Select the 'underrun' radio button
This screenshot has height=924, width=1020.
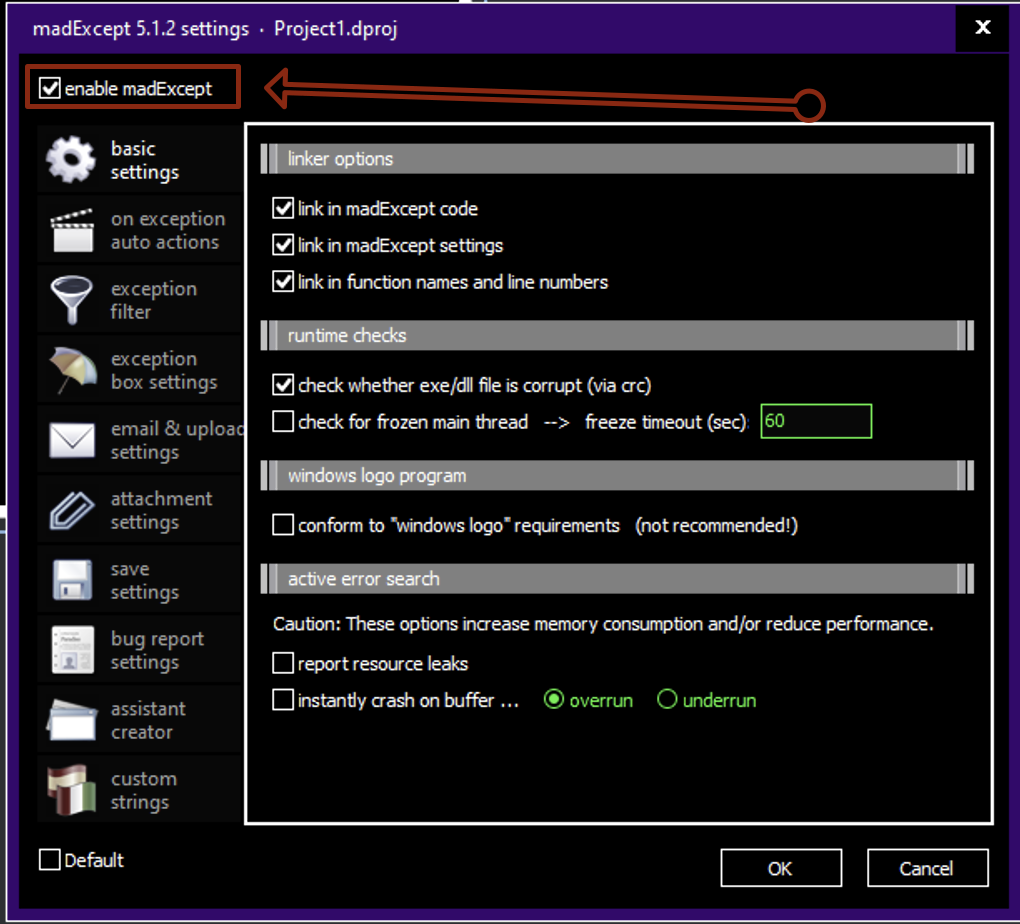pos(667,700)
